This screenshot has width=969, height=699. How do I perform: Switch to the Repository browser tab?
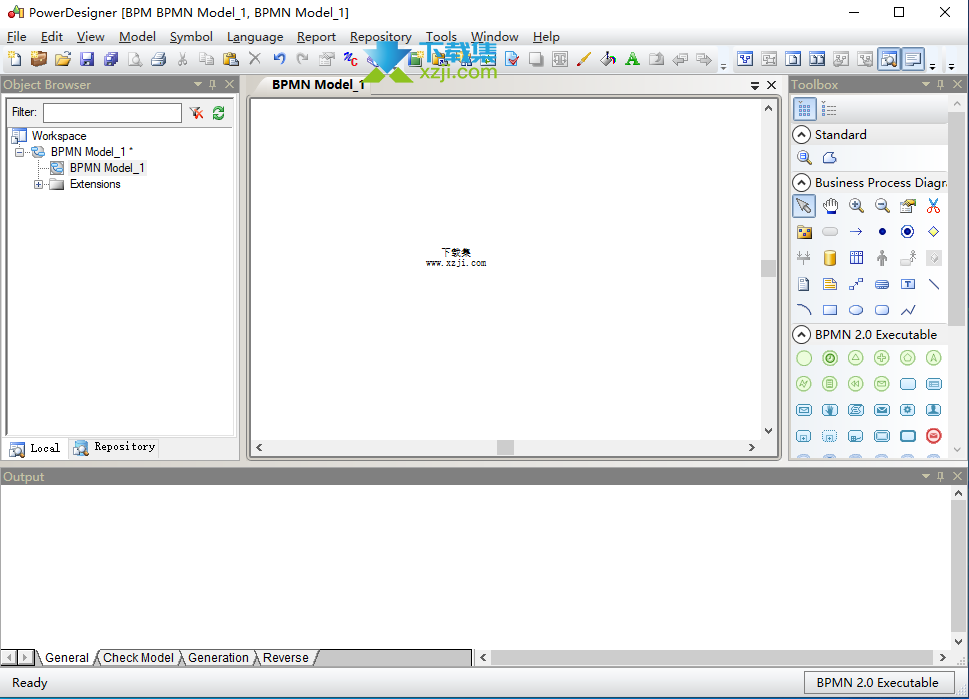(x=116, y=447)
